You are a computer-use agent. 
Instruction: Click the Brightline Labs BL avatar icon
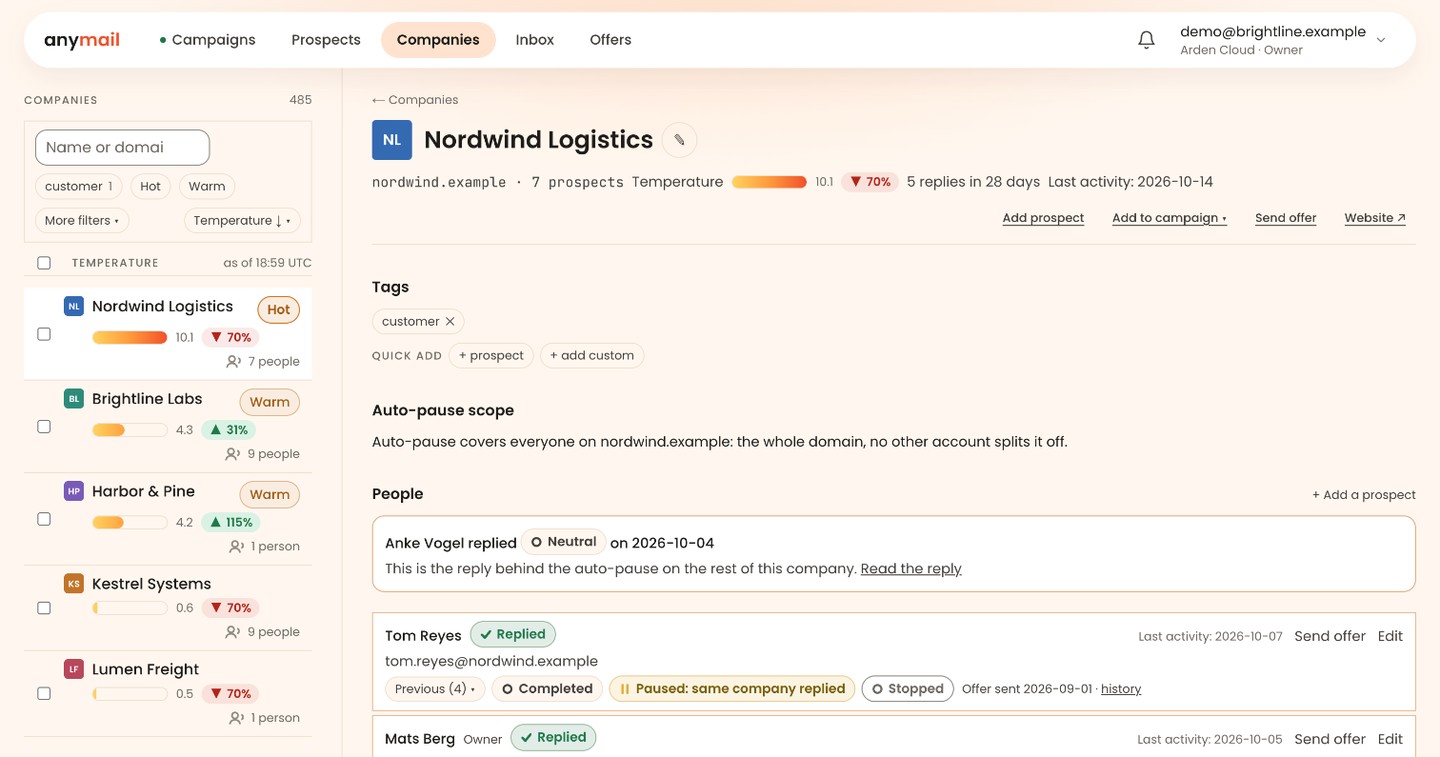73,399
